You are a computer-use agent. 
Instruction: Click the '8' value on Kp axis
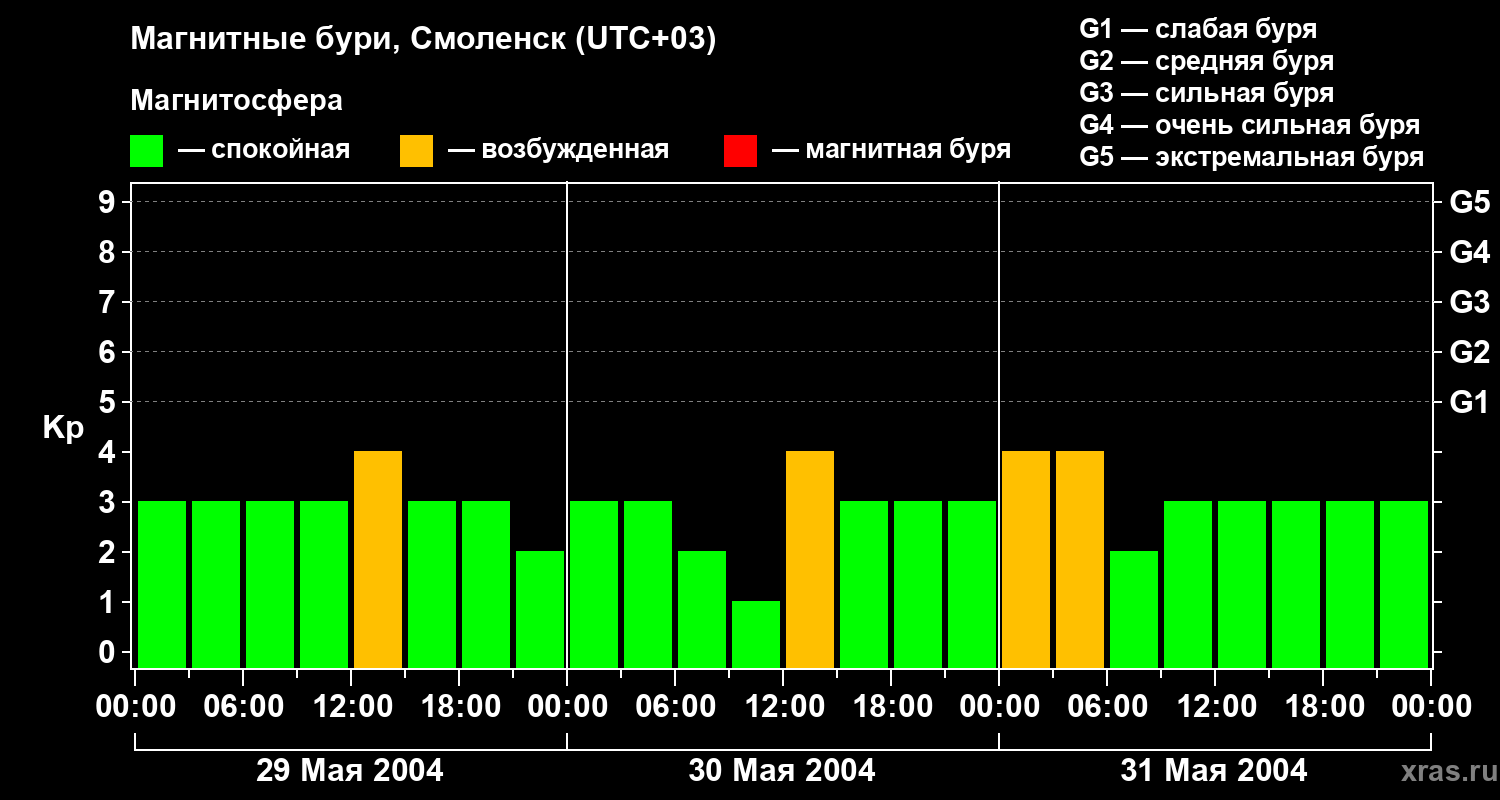(x=109, y=252)
